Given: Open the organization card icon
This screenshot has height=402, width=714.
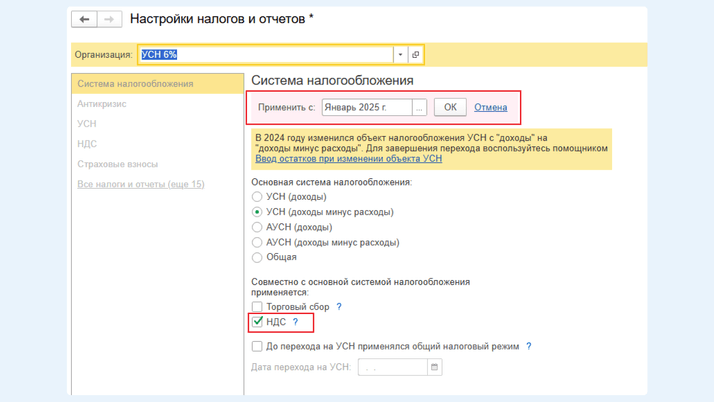Looking at the screenshot, I should pos(416,55).
